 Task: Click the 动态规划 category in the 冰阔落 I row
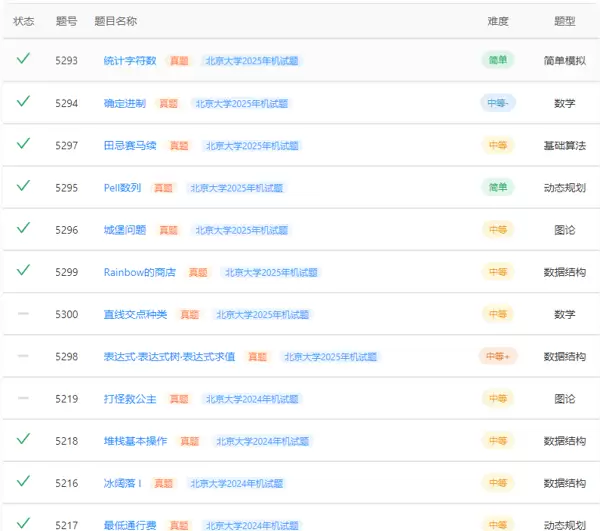coord(564,483)
